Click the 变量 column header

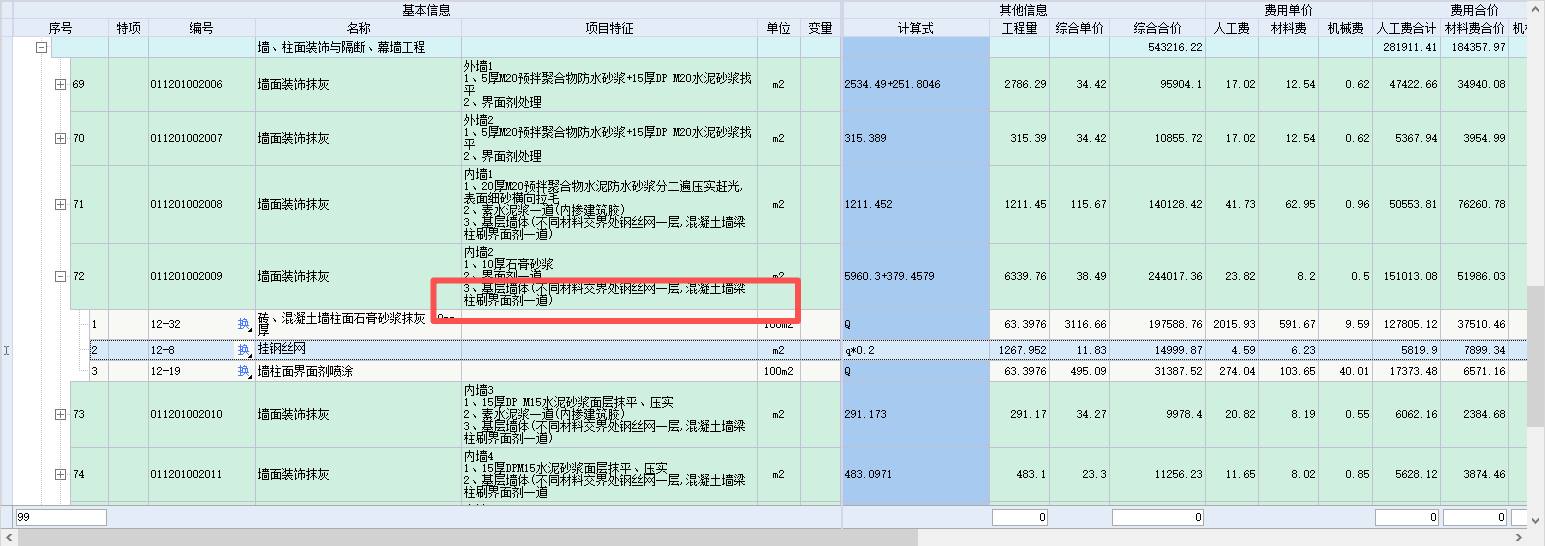[820, 28]
